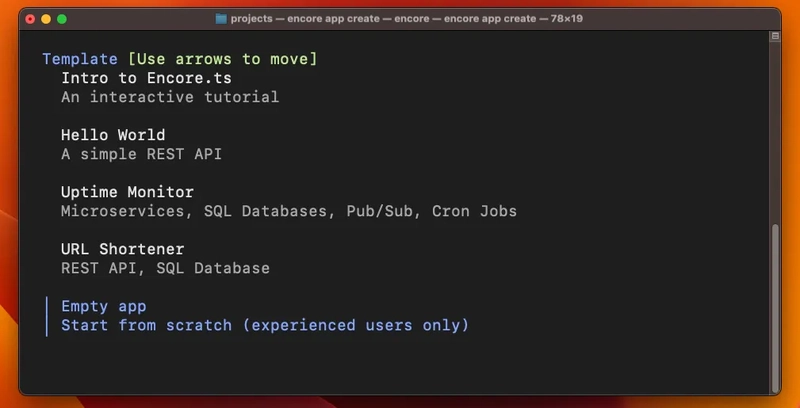
Task: Click "Start from scratch (experienced users only)"
Action: tap(265, 325)
